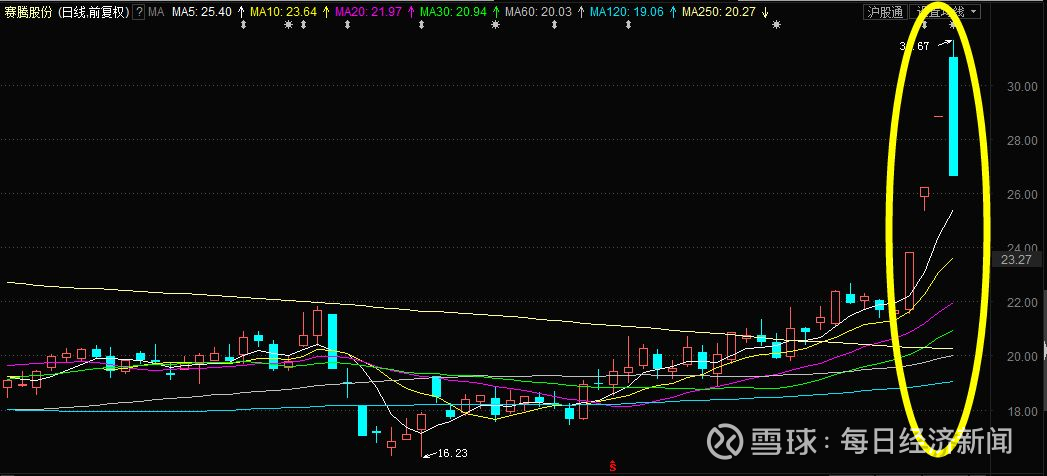Select the MA30: 20.94 indicator text
This screenshot has height=476, width=1047.
453,12
